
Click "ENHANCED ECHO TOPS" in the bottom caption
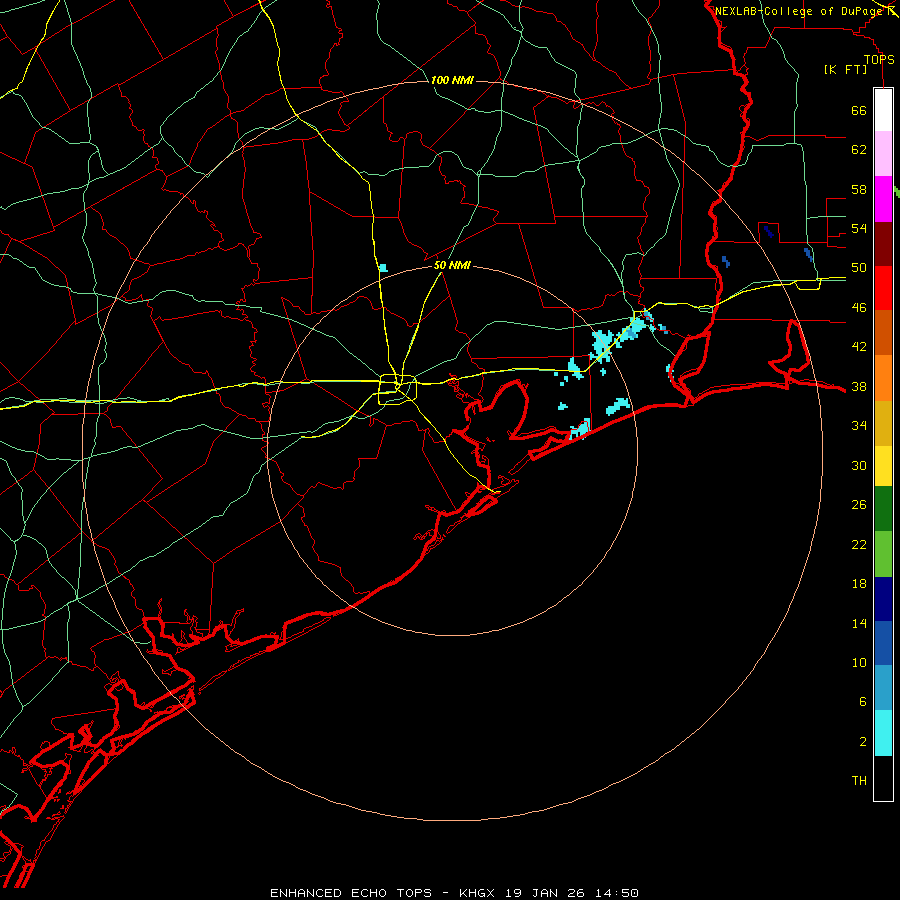tap(351, 893)
